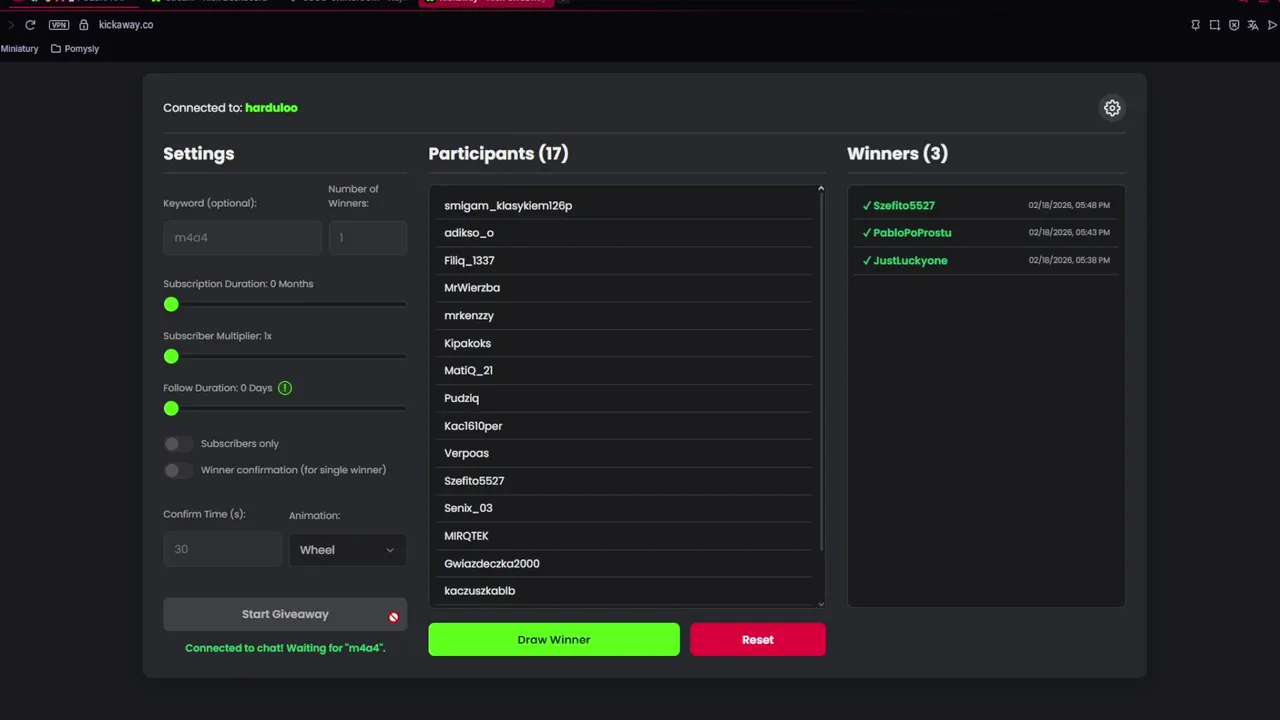This screenshot has width=1280, height=720.
Task: Click the red Reset button
Action: pos(758,640)
